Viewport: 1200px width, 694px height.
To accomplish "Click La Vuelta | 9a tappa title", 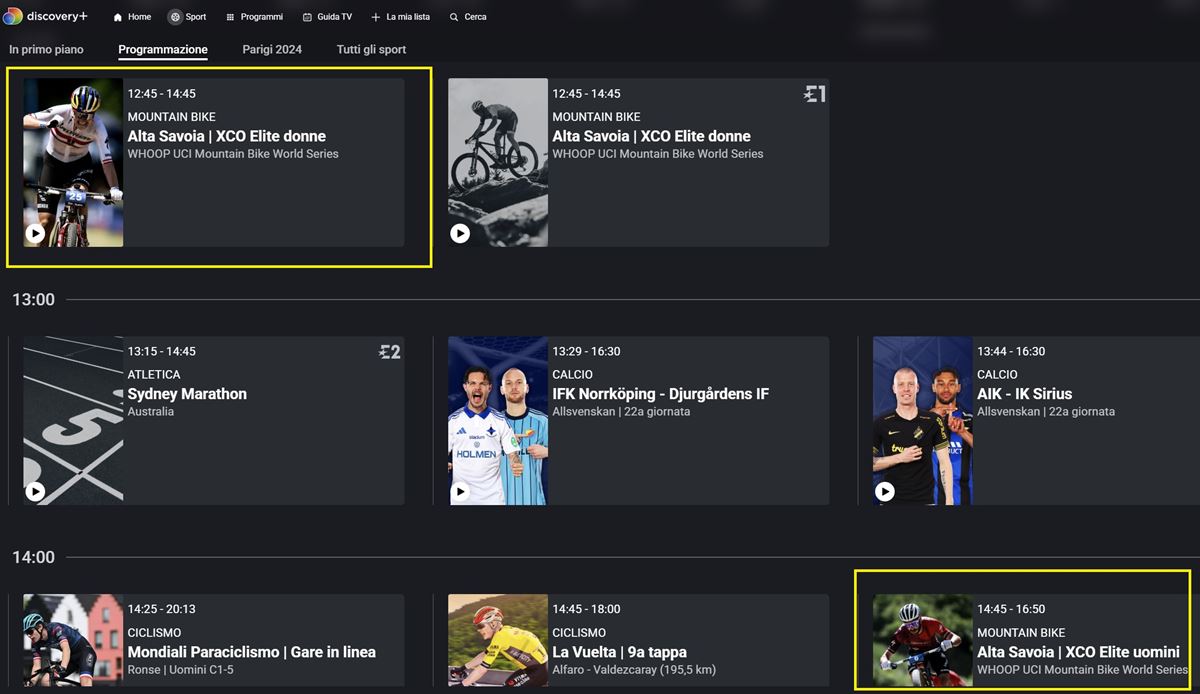I will click(x=619, y=652).
